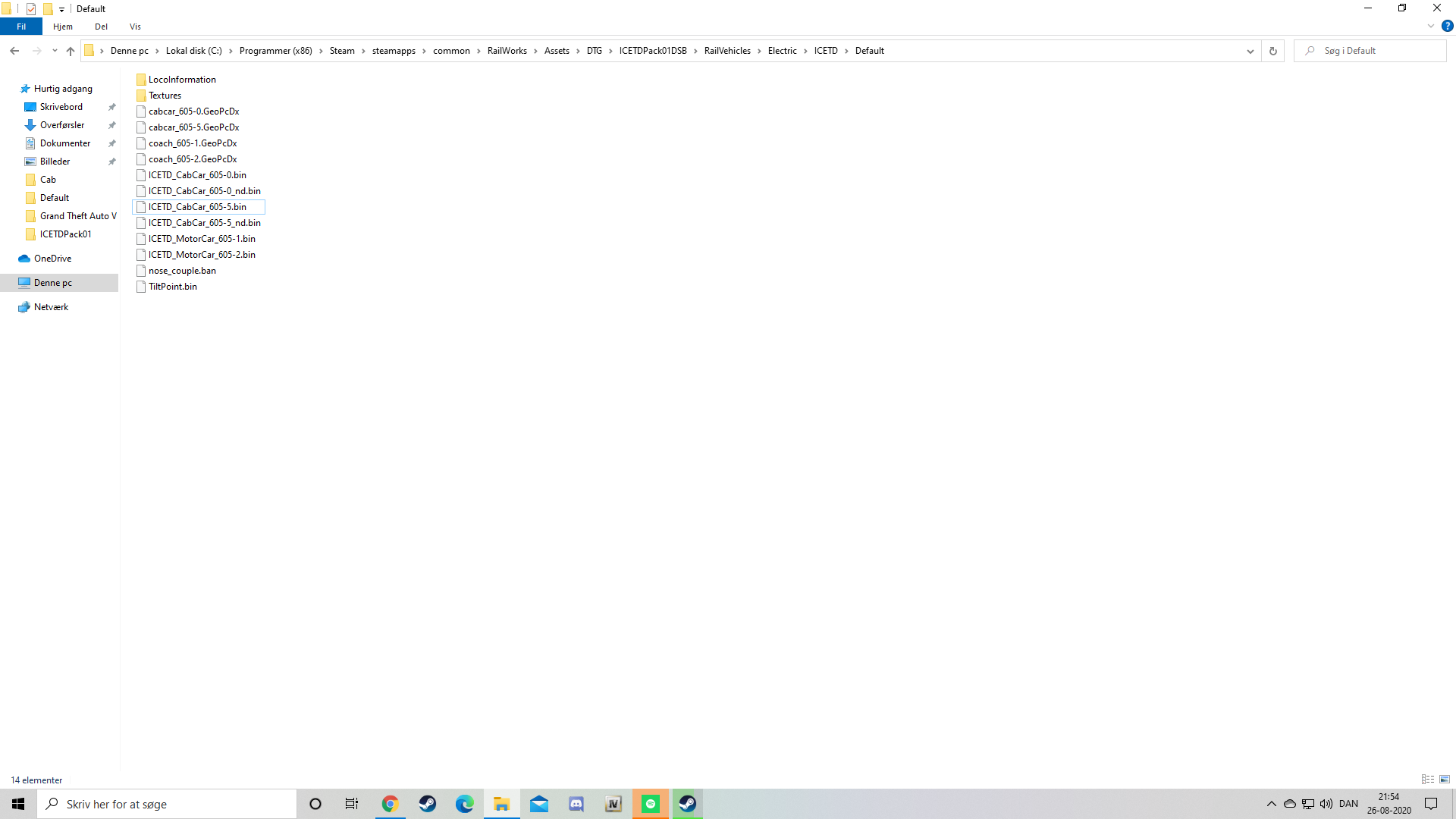
Task: Open Quick Access Toolbar customize dropdown
Action: pos(62,9)
